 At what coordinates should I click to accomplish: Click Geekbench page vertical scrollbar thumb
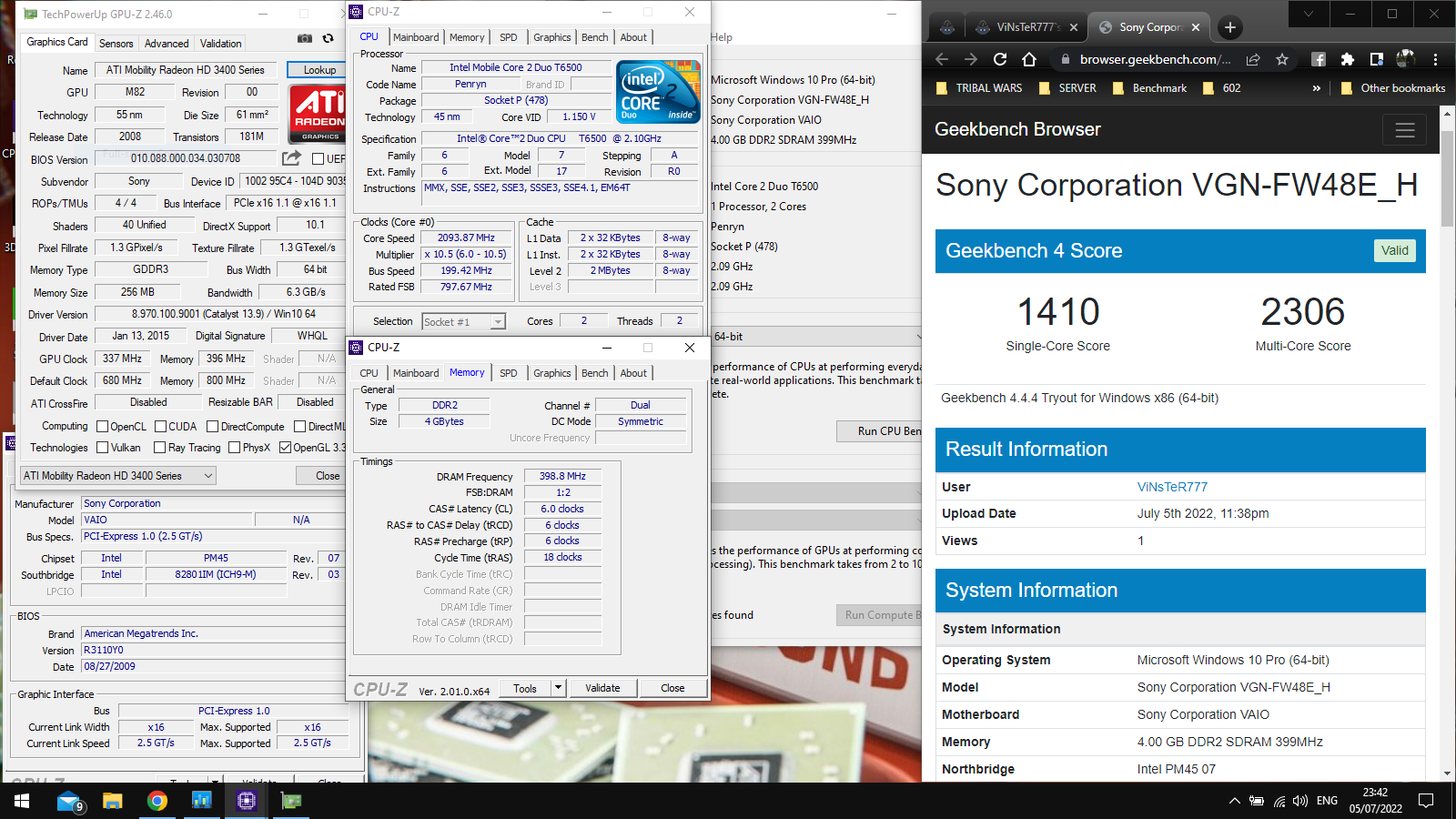[x=1447, y=178]
